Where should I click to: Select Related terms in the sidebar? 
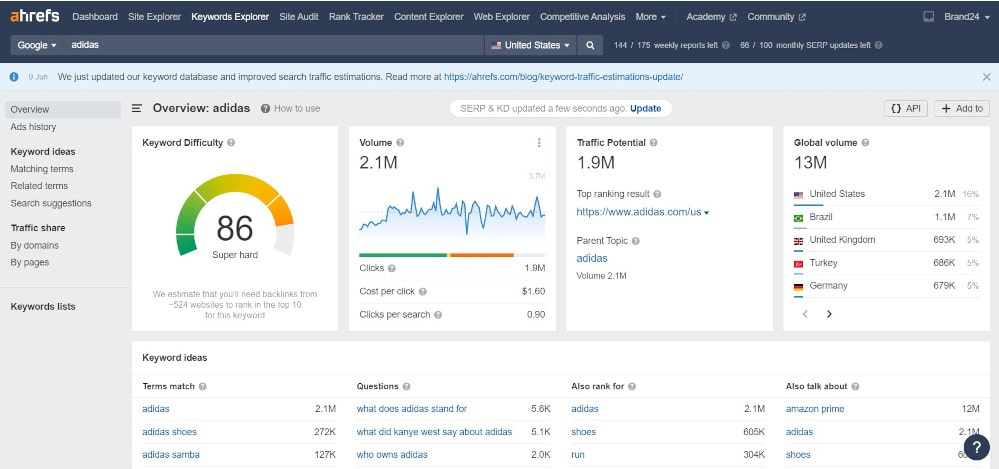point(39,185)
